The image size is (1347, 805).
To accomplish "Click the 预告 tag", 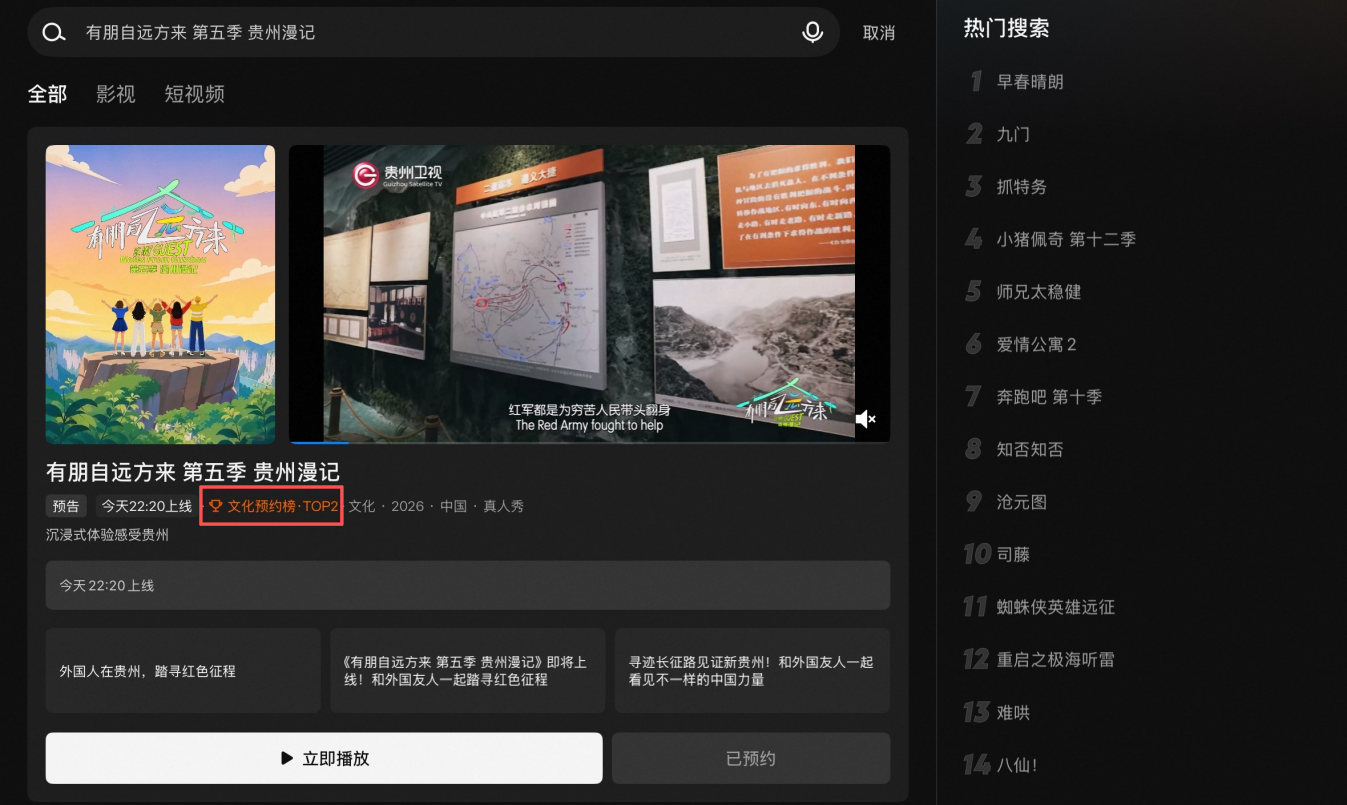I will 67,506.
